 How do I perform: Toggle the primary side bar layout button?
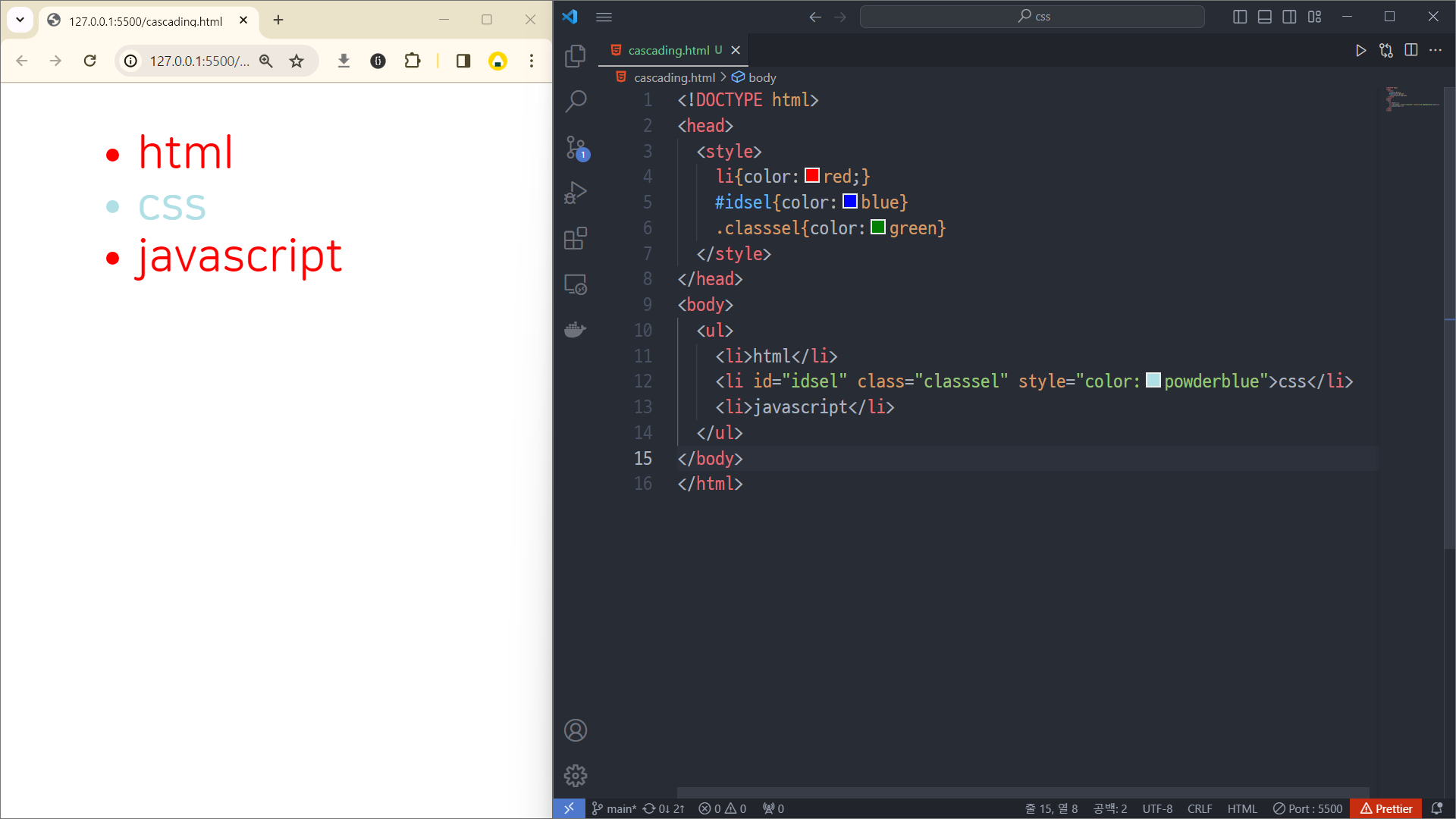pos(1240,17)
